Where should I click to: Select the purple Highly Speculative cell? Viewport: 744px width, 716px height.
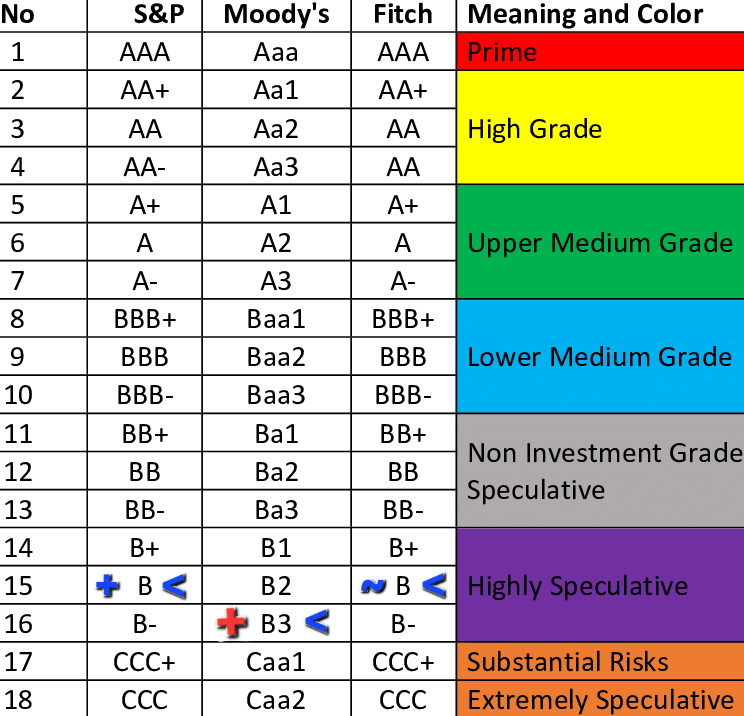point(600,586)
